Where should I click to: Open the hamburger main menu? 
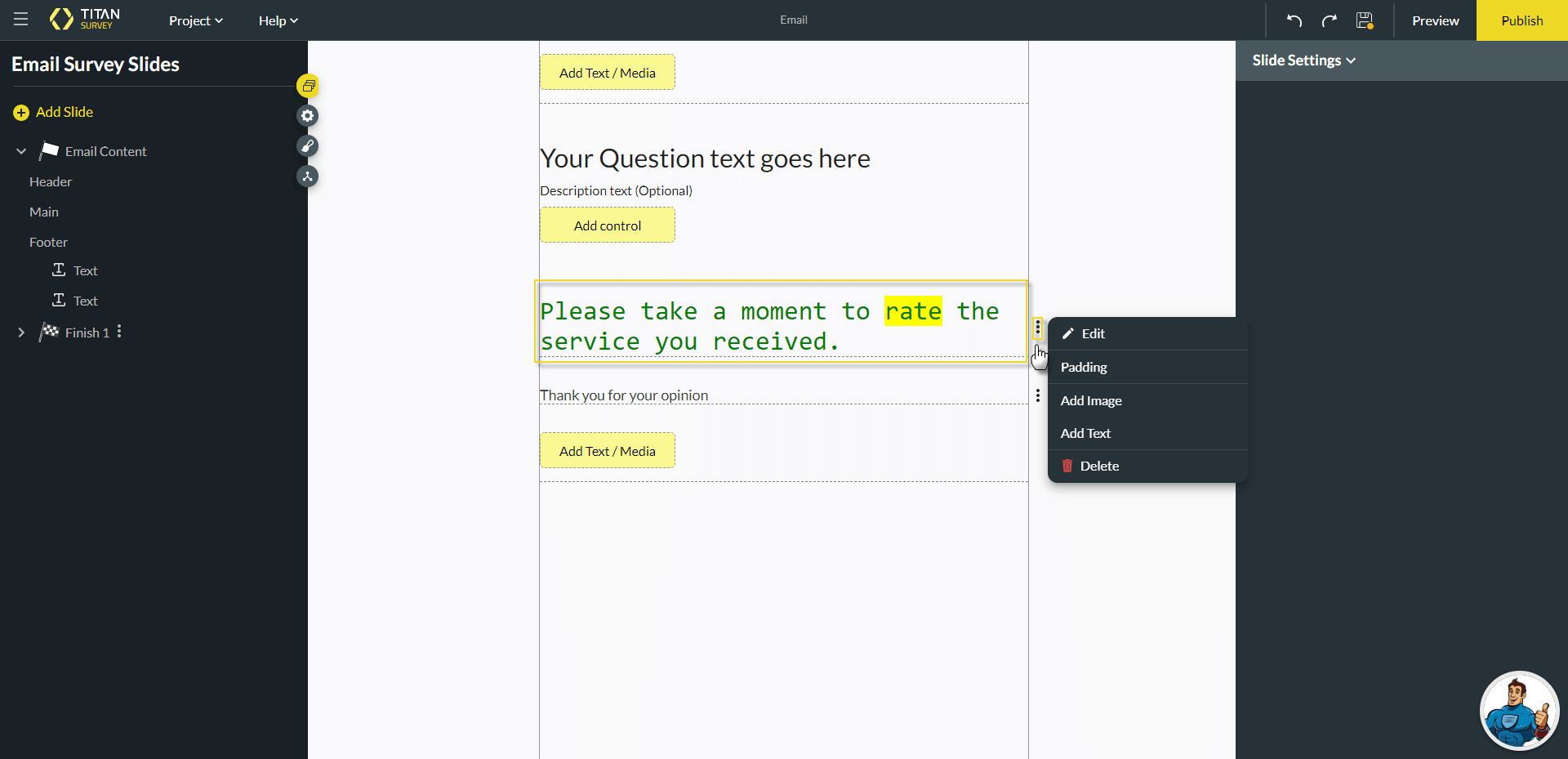[21, 20]
